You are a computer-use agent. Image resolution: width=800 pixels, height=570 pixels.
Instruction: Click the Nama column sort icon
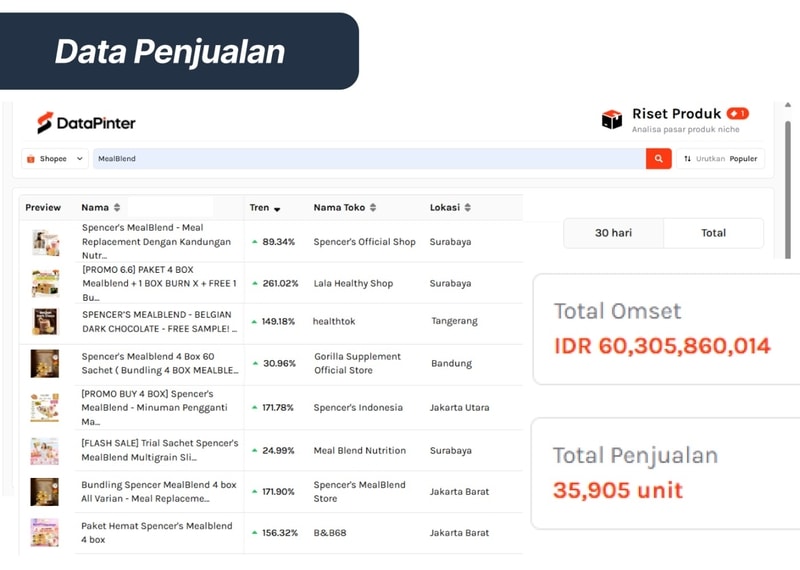click(x=117, y=208)
